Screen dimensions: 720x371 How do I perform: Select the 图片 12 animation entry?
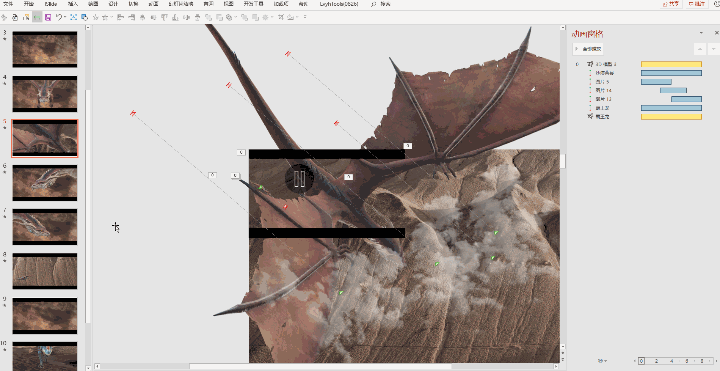(x=603, y=99)
